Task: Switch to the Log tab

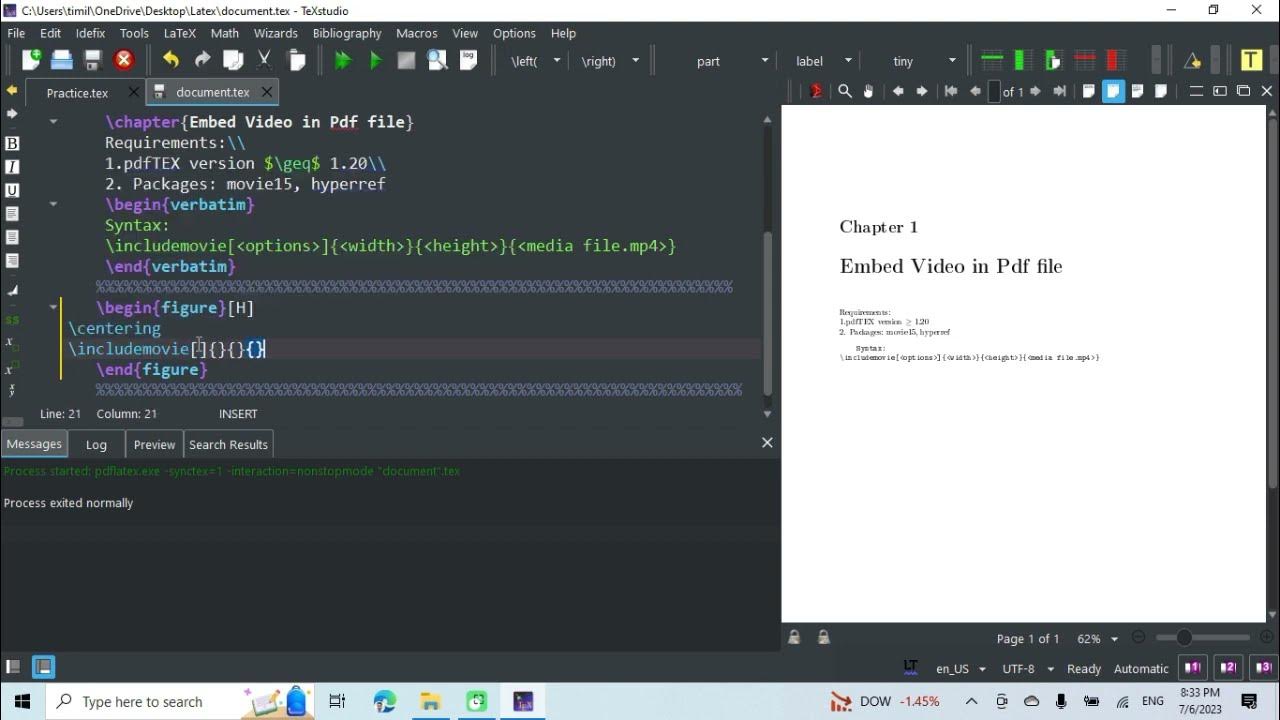Action: pyautogui.click(x=96, y=444)
